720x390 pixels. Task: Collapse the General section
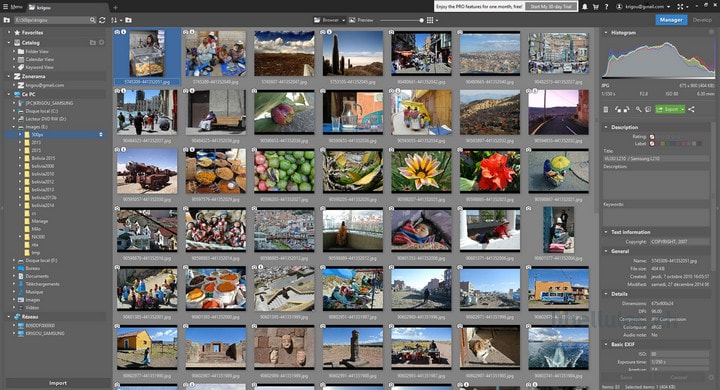pos(606,251)
